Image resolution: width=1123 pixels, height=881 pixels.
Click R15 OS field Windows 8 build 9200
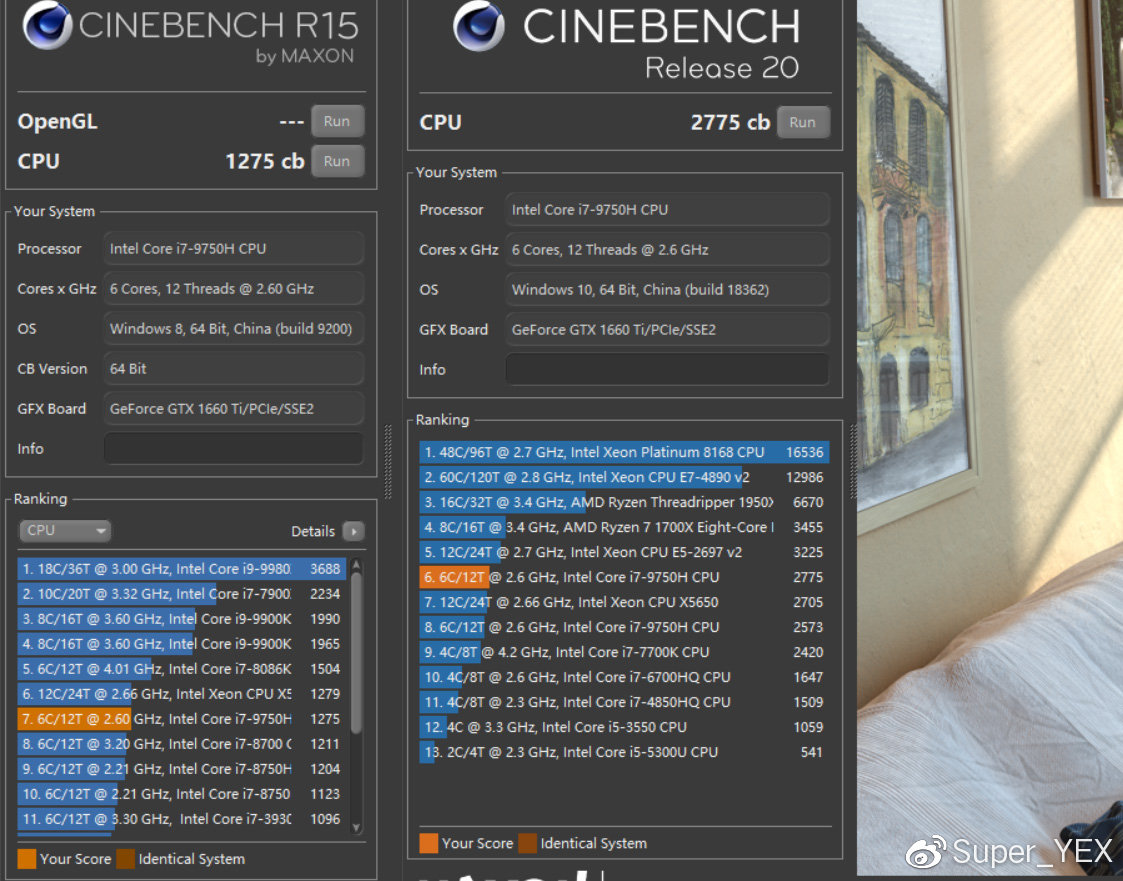tap(233, 329)
